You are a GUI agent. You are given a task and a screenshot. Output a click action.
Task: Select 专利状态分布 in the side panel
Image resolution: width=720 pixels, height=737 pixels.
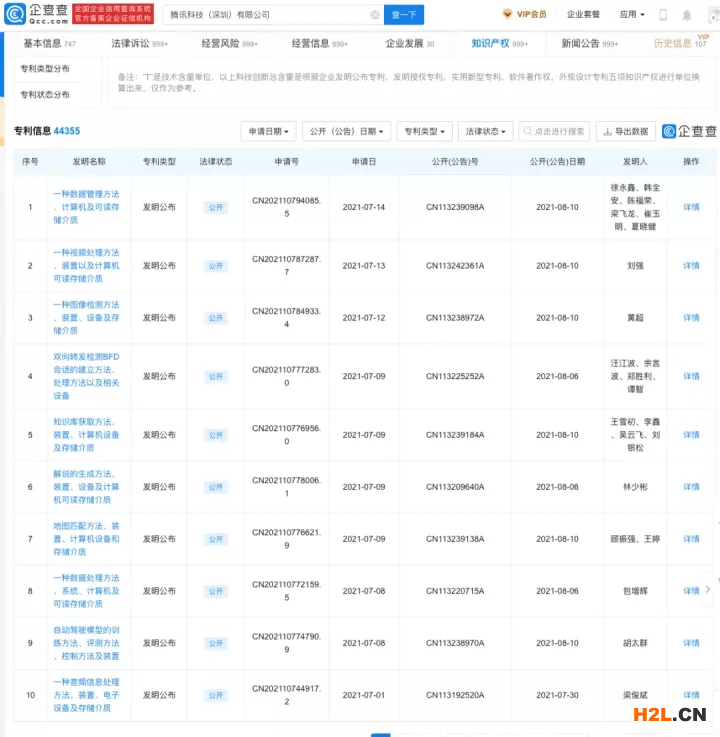tap(45, 95)
